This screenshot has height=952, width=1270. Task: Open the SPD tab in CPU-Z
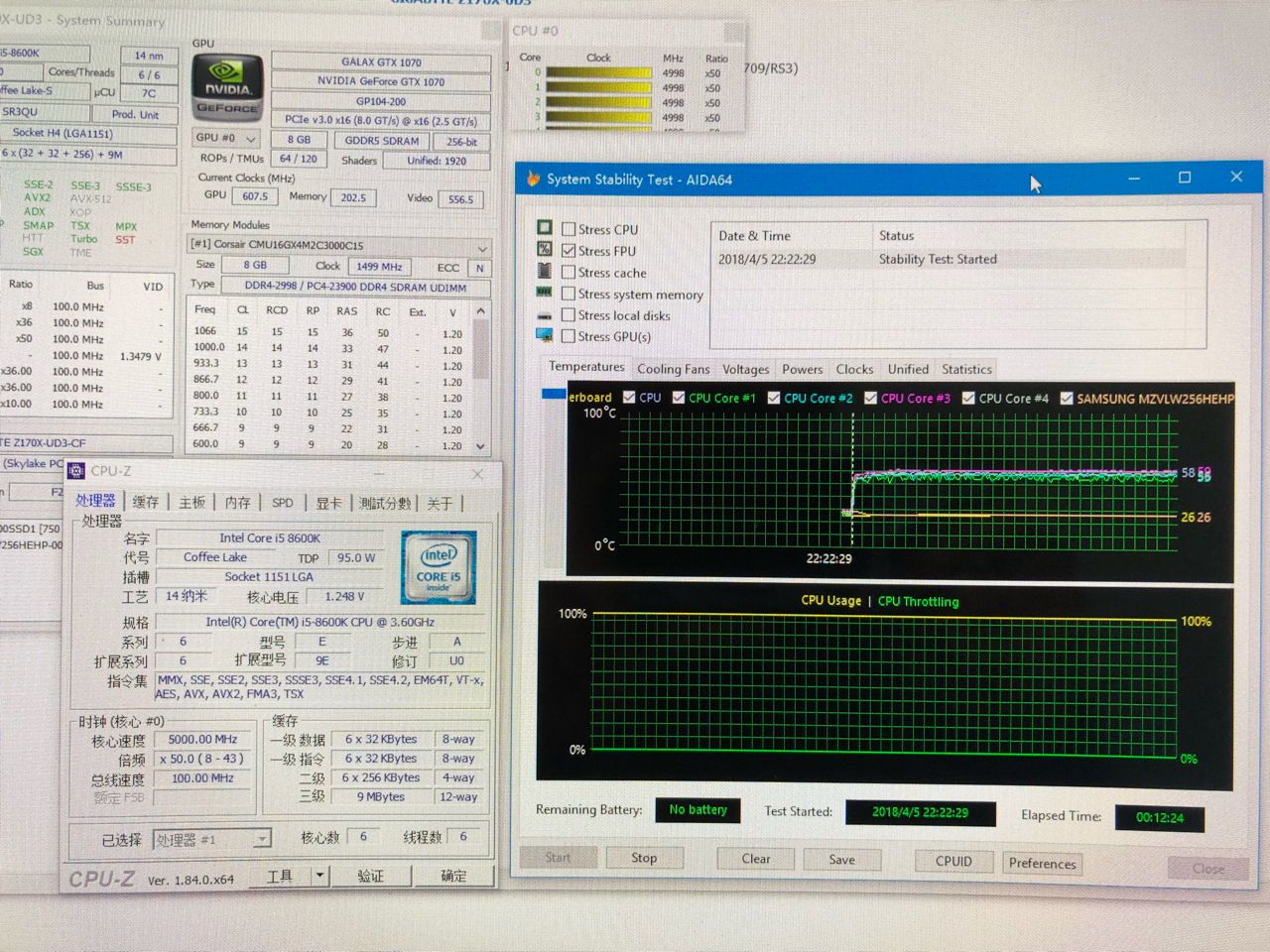(x=282, y=503)
